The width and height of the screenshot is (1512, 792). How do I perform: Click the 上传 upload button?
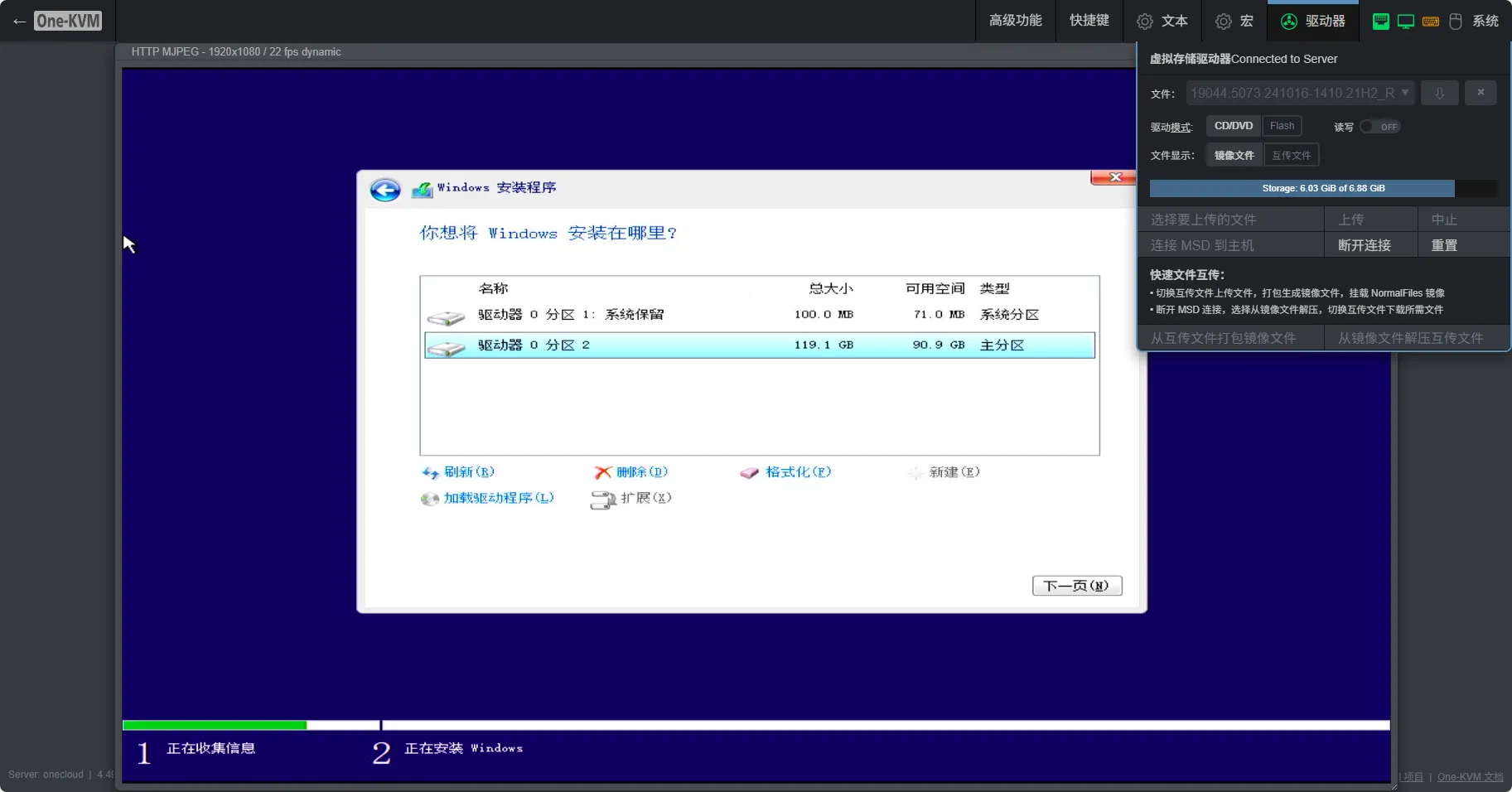1370,220
